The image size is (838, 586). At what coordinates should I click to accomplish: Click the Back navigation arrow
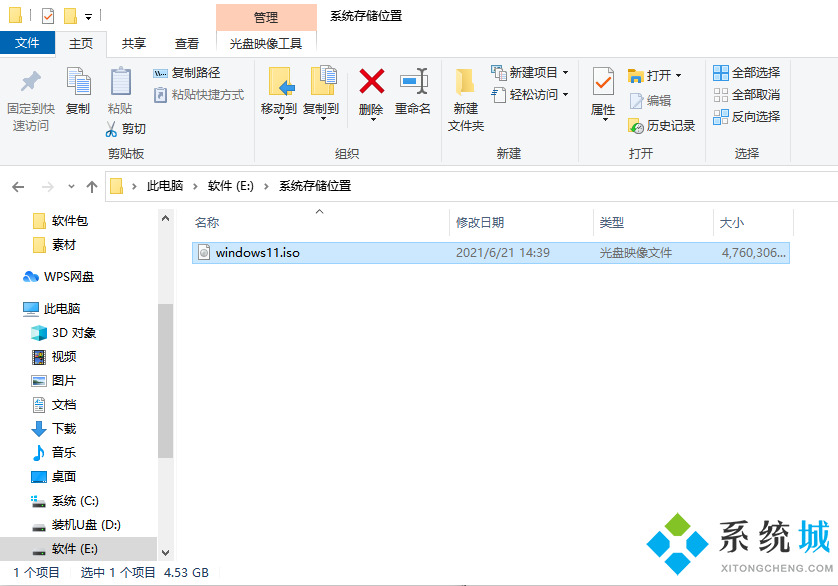click(x=18, y=187)
